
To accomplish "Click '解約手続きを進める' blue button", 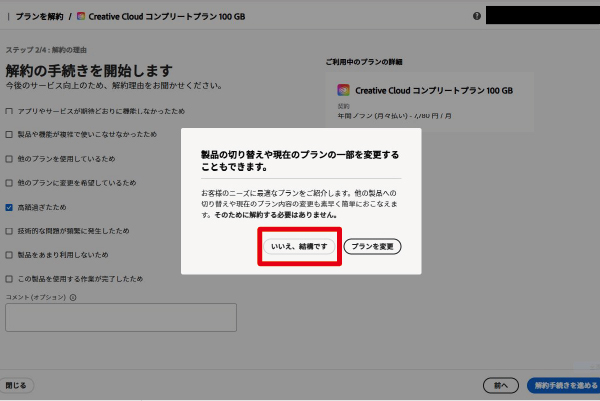I will click(564, 386).
